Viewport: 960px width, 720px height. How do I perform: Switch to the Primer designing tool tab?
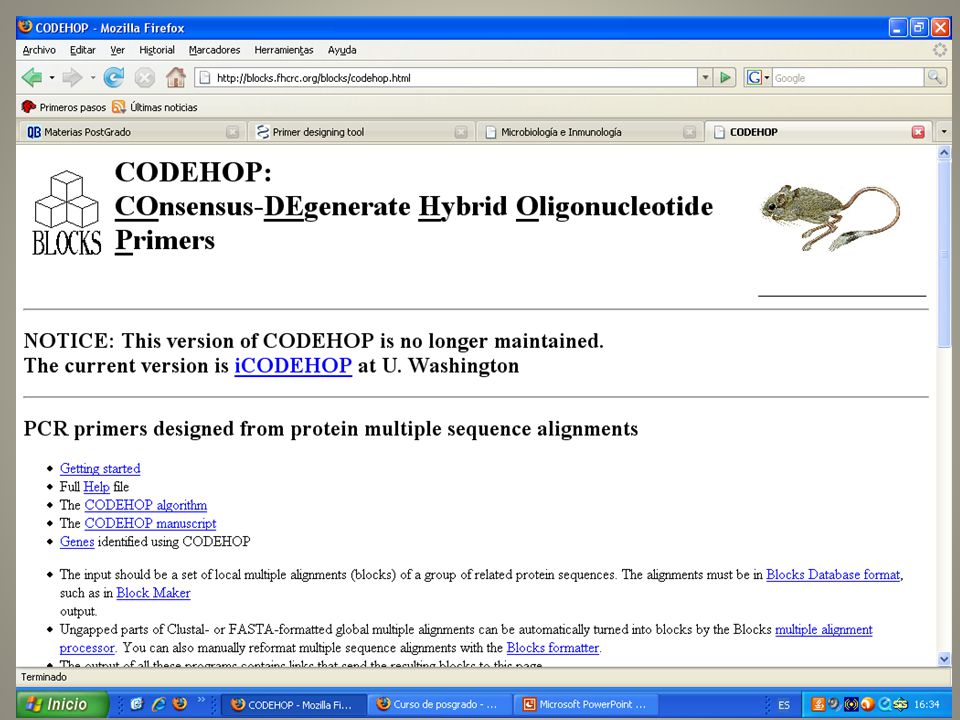(360, 132)
